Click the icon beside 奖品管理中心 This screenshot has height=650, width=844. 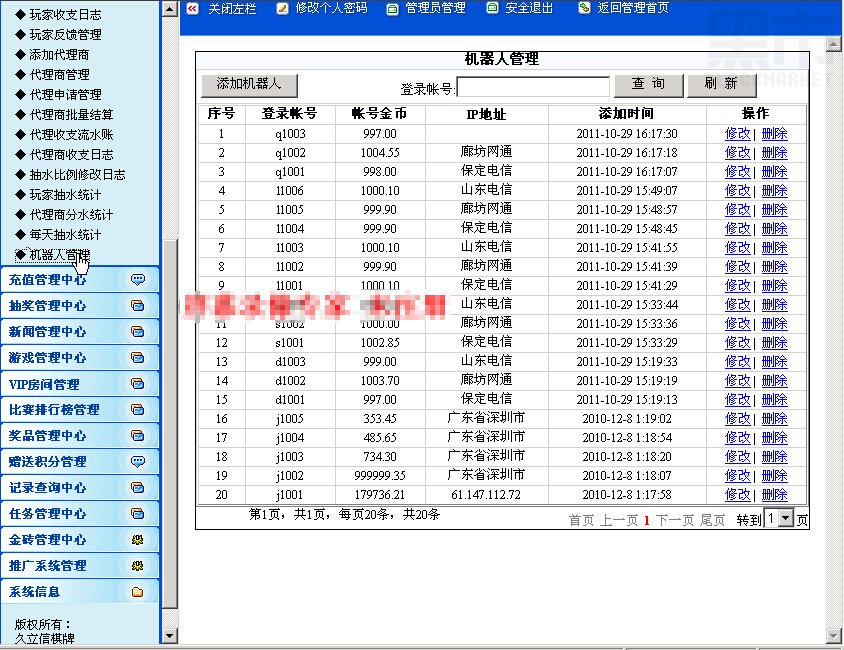tap(138, 435)
